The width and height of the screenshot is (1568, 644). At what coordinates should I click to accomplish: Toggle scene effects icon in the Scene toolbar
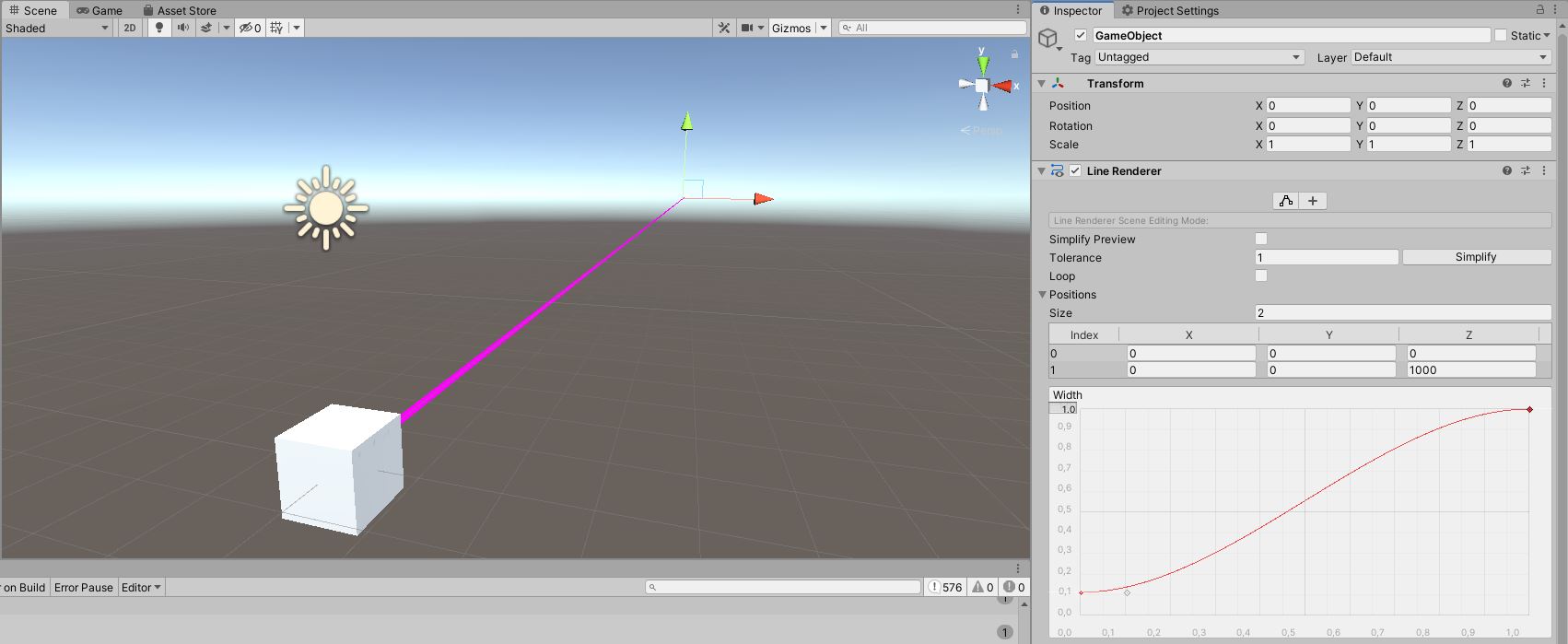[x=207, y=28]
